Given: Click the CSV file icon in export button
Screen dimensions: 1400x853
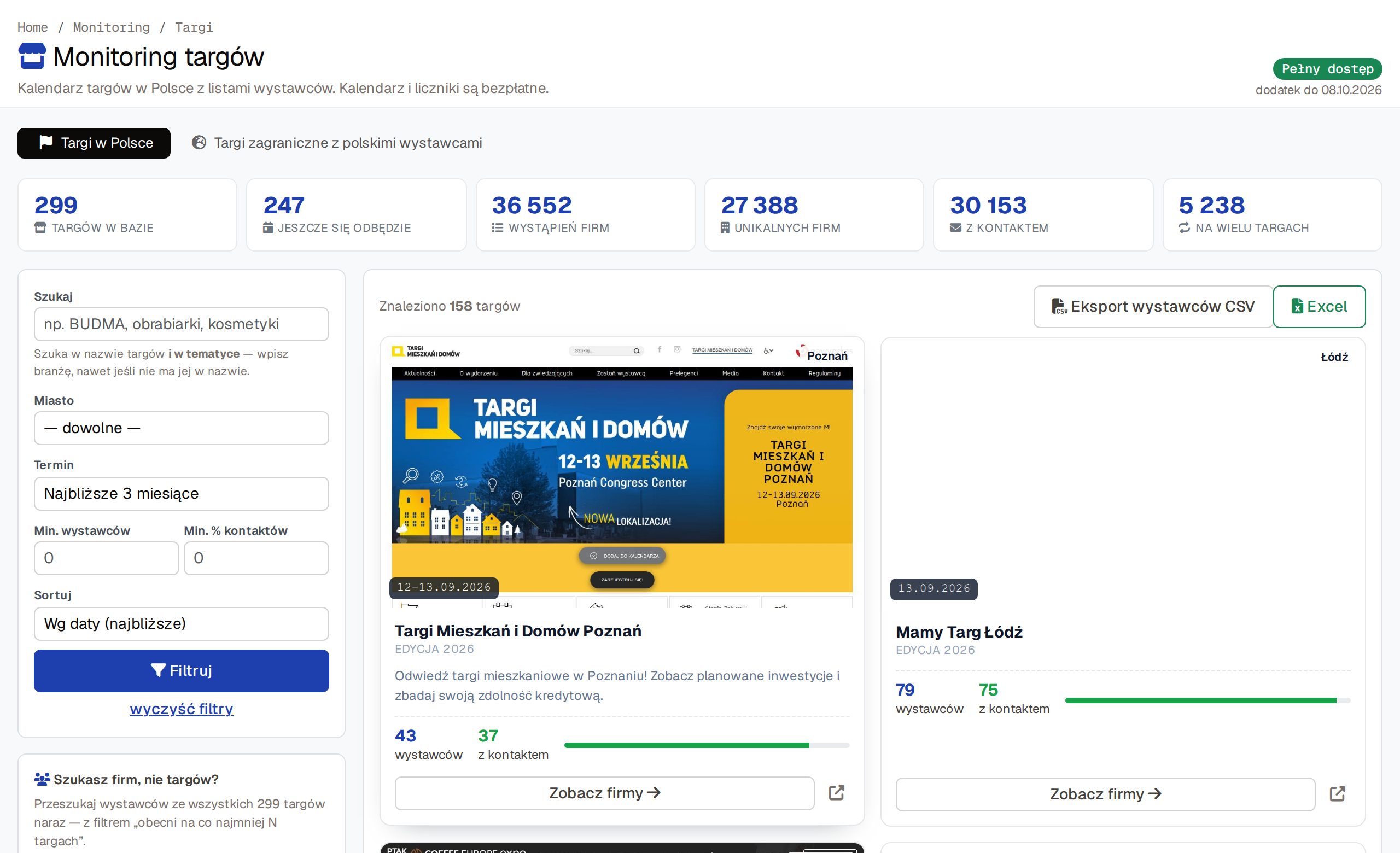Looking at the screenshot, I should pyautogui.click(x=1059, y=306).
